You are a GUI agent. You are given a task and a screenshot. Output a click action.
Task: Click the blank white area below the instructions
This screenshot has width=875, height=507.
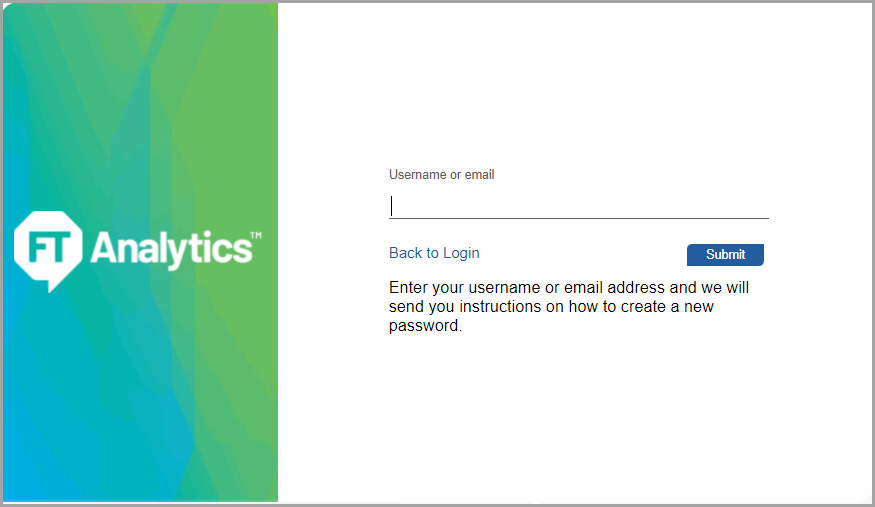575,418
